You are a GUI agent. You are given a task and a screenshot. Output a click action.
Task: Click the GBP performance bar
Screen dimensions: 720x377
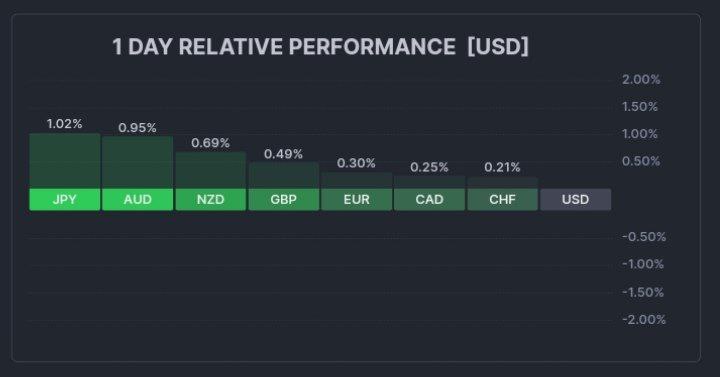click(284, 175)
